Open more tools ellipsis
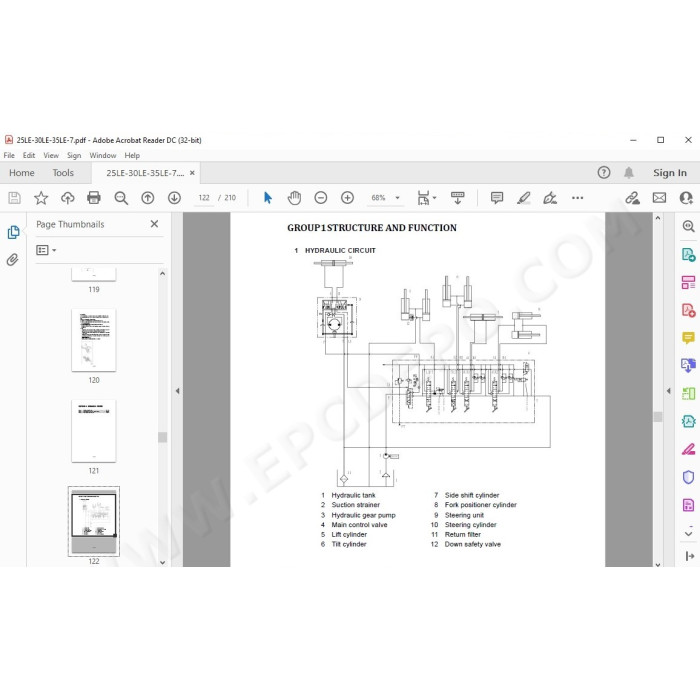Image resolution: width=700 pixels, height=700 pixels. click(577, 198)
